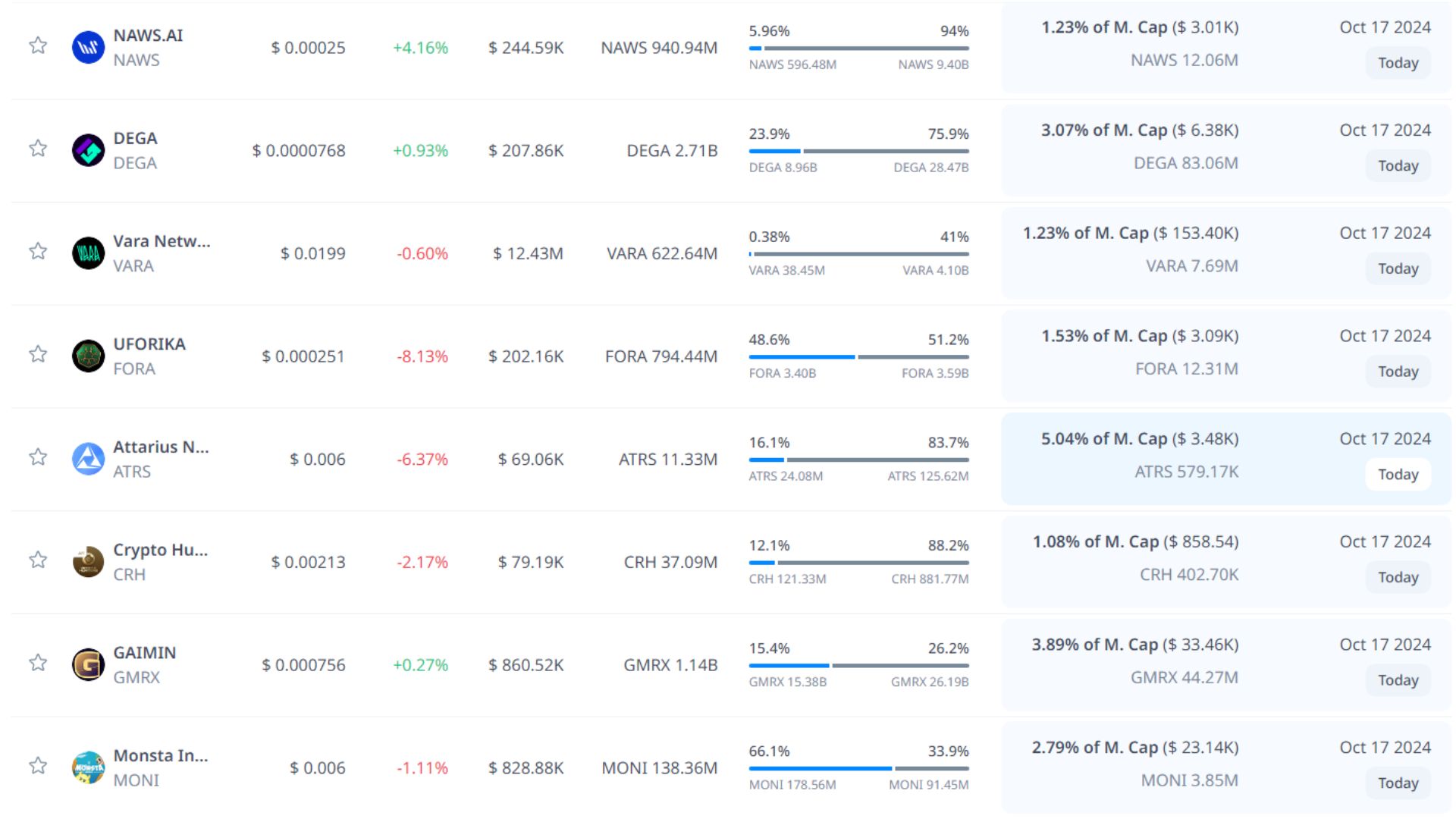Click the Today badge in ATRS row

coord(1398,475)
